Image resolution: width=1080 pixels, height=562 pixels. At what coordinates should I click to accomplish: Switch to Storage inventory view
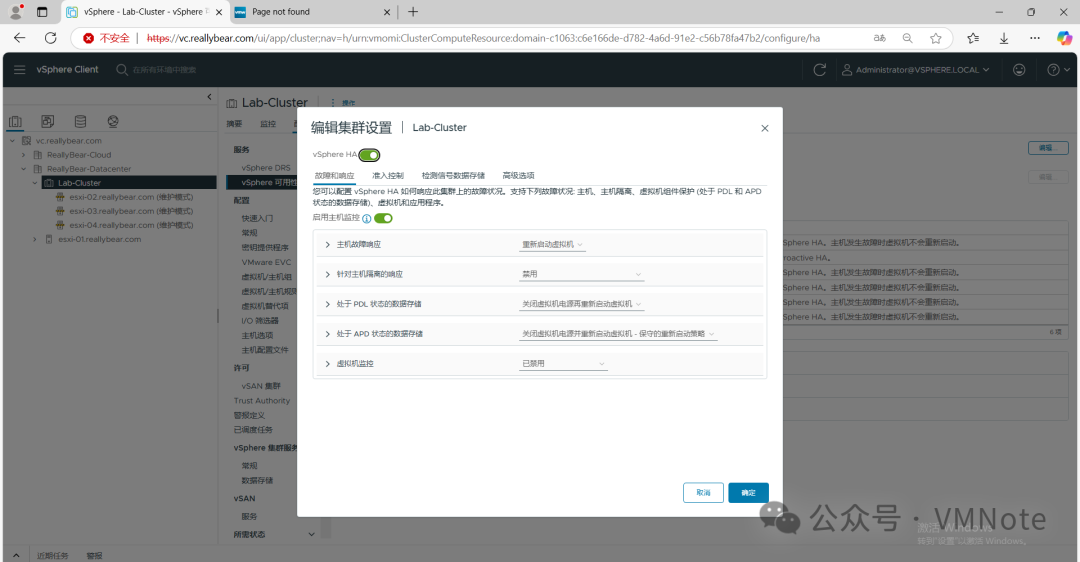click(81, 121)
